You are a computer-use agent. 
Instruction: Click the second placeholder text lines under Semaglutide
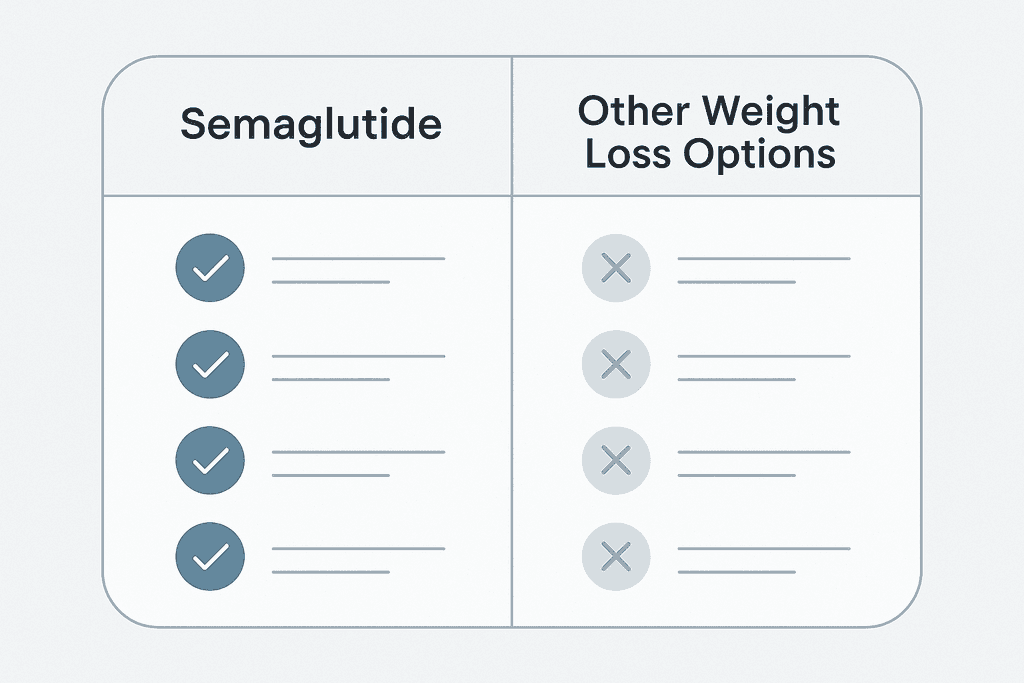[x=359, y=368]
